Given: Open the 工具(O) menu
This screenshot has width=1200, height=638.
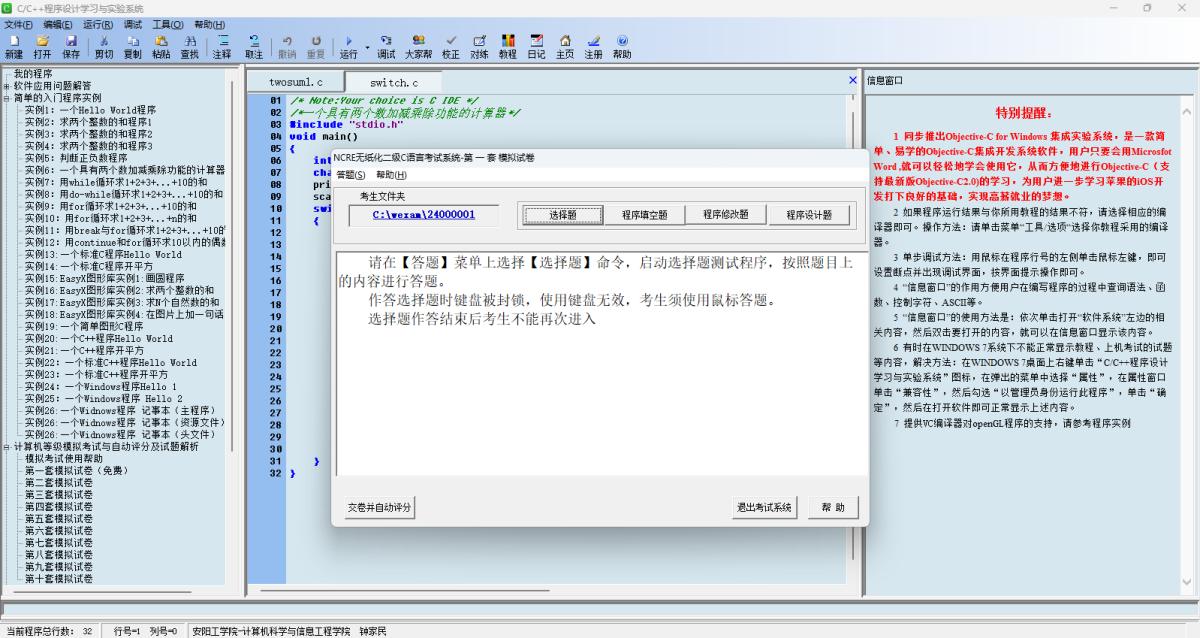Looking at the screenshot, I should pos(167,24).
